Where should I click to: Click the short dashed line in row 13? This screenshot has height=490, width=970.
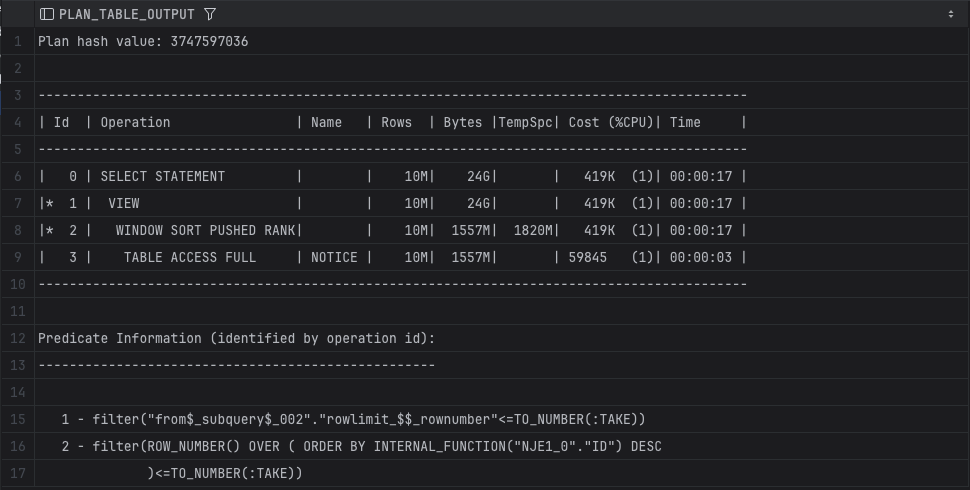pyautogui.click(x=237, y=366)
